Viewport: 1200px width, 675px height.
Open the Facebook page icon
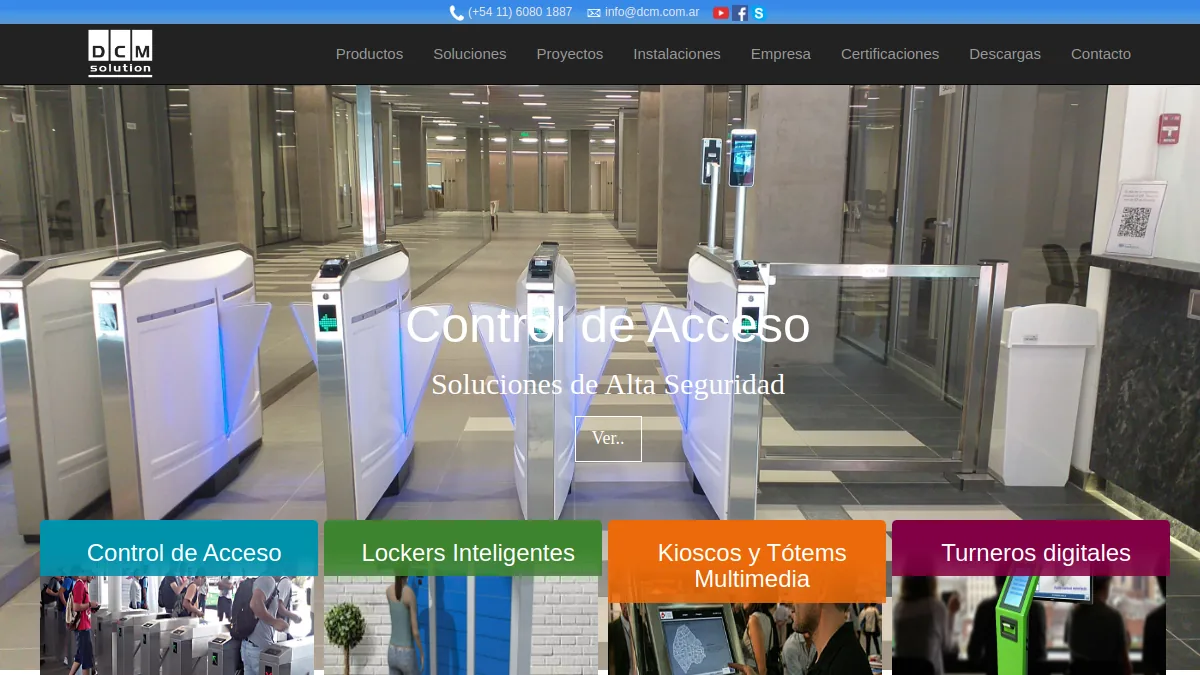[x=740, y=13]
